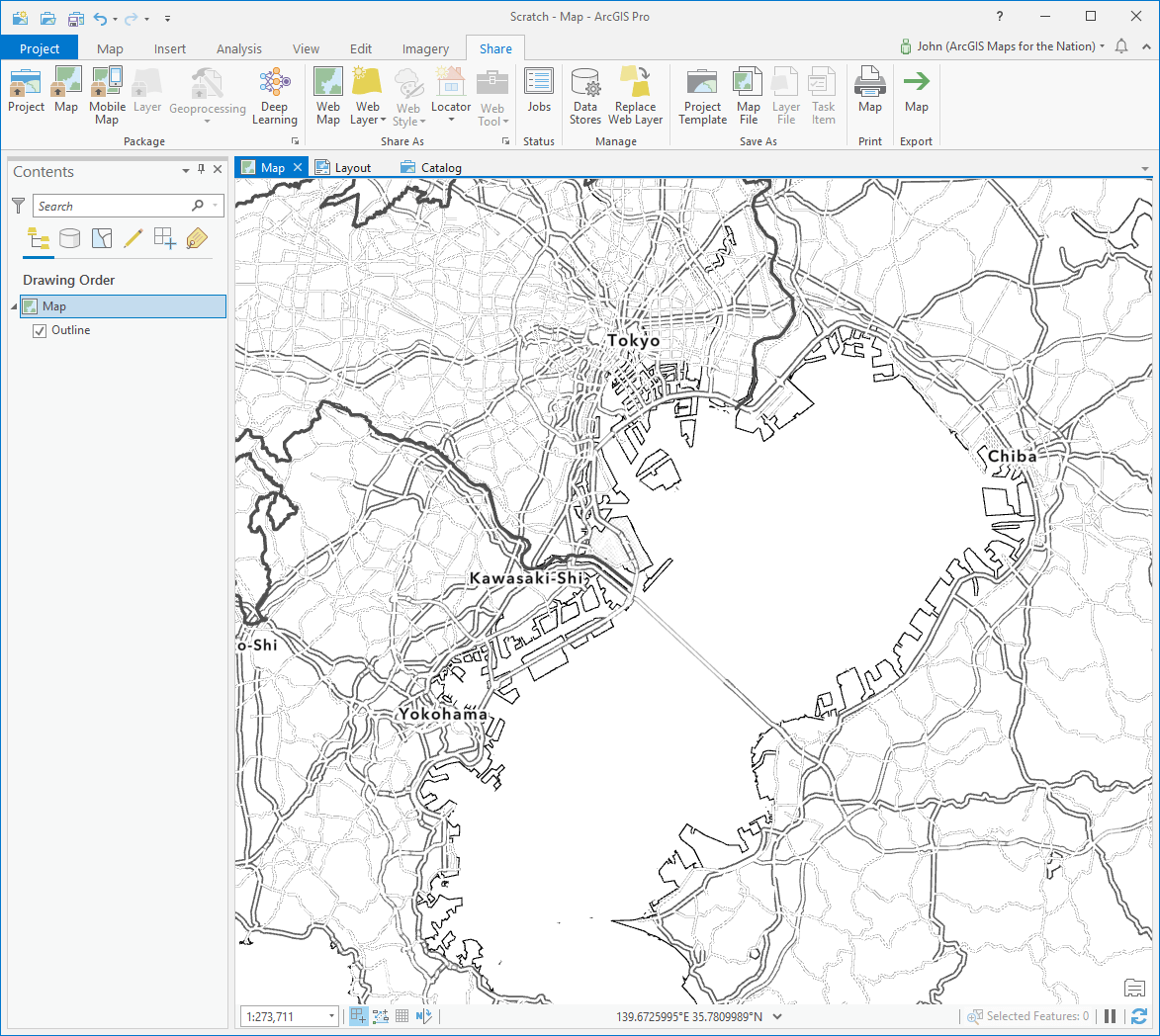Open the Project tab
Image resolution: width=1160 pixels, height=1036 pixels.
click(x=40, y=48)
